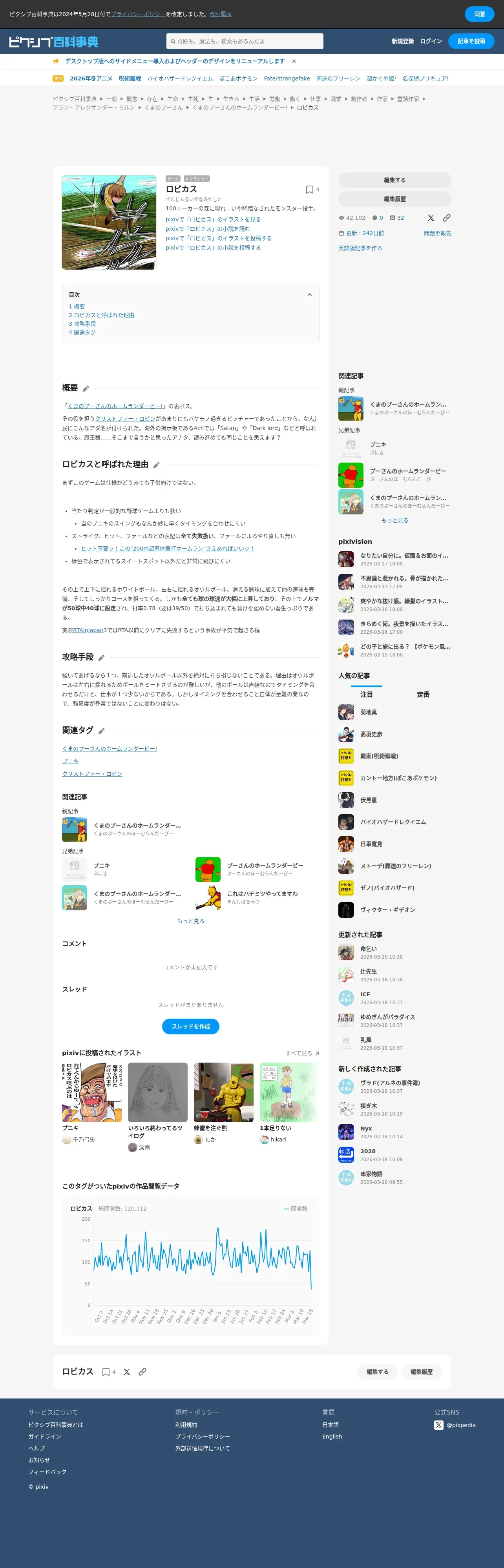The width and height of the screenshot is (504, 1568).
Task: Collapse the 目次 table of contents
Action: [309, 295]
